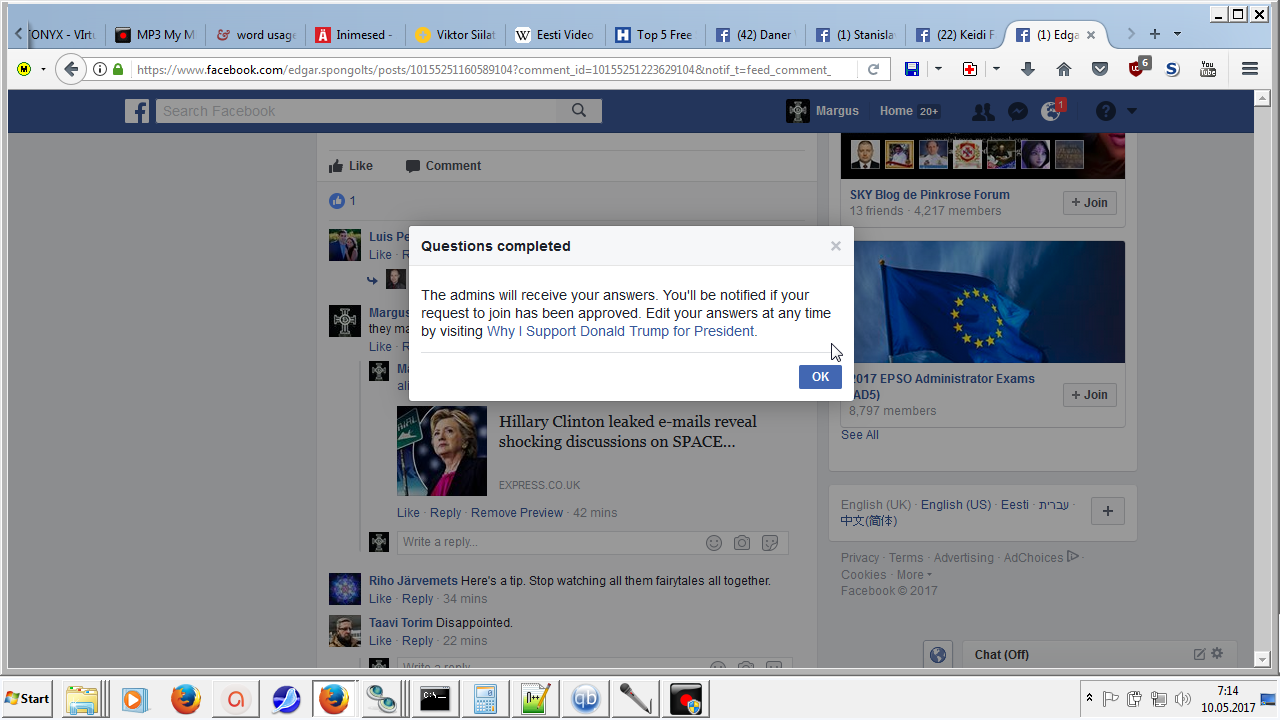Click the Firefox back arrow button
Viewport: 1280px width, 720px height.
(x=70, y=69)
